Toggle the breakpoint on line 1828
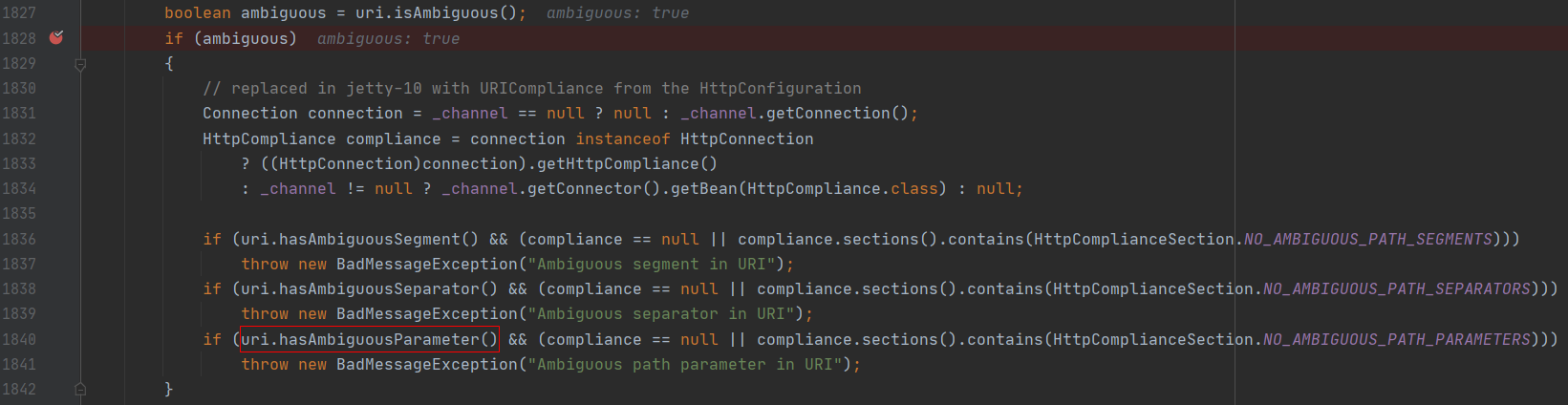Viewport: 1568px width, 405px height. point(56,38)
